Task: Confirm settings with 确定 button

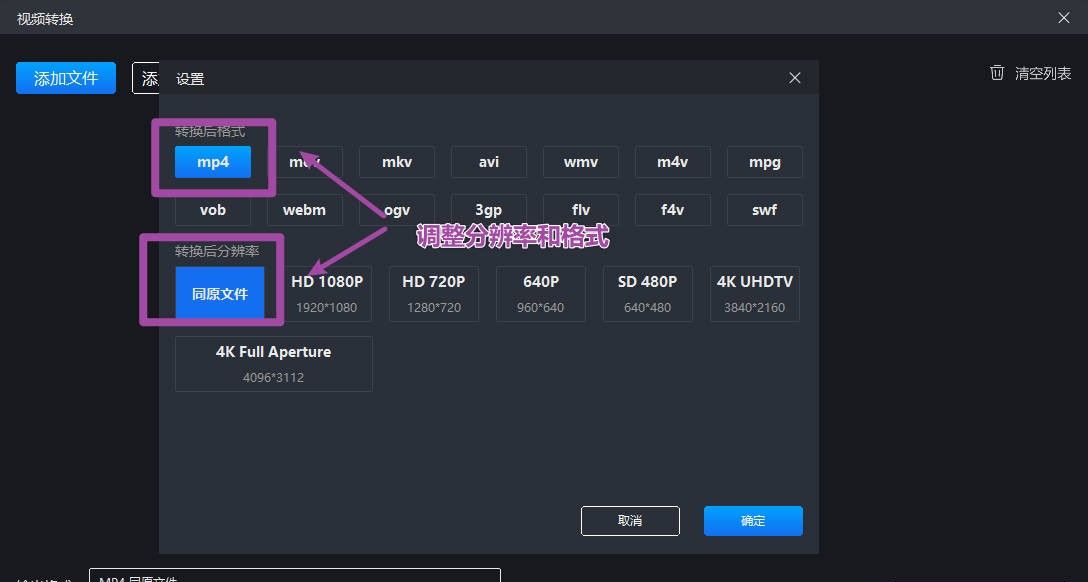Action: (753, 521)
